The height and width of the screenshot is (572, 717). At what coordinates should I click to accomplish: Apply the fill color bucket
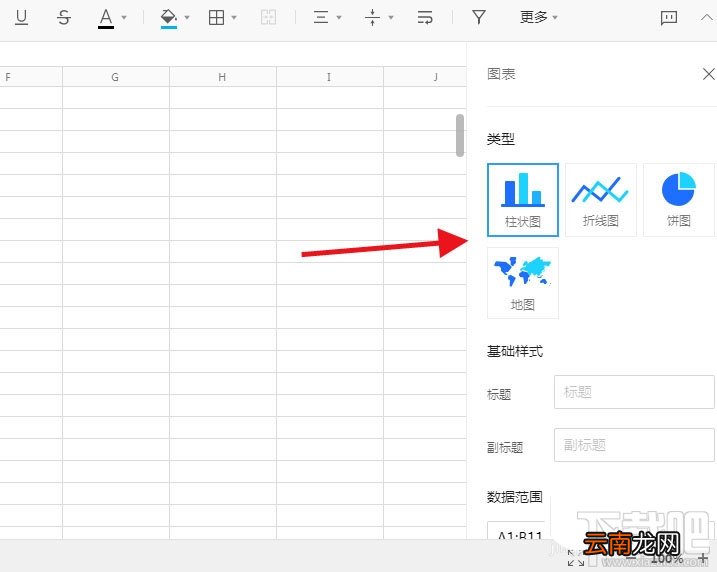pos(169,18)
